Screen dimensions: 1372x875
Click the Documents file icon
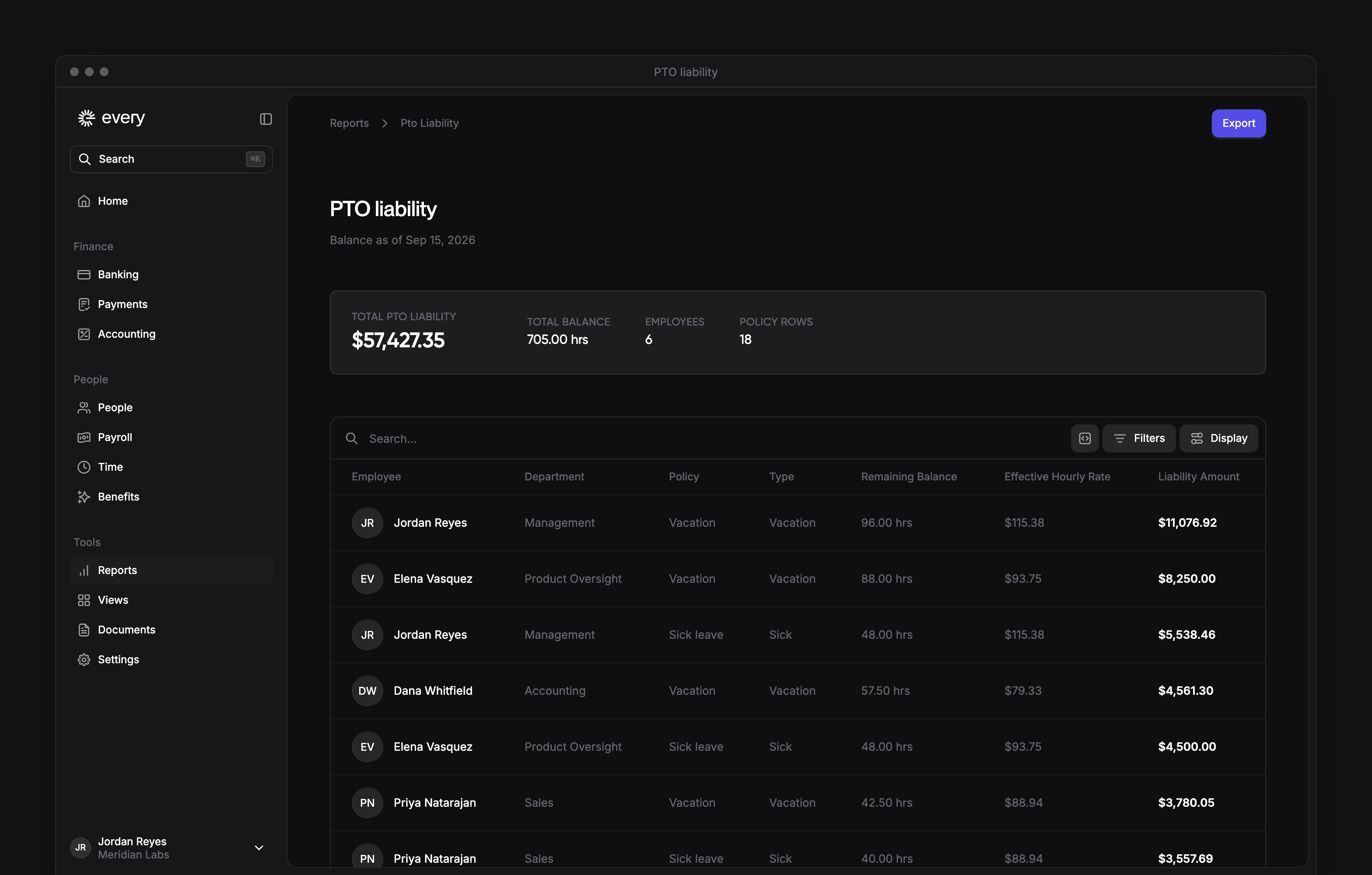84,630
